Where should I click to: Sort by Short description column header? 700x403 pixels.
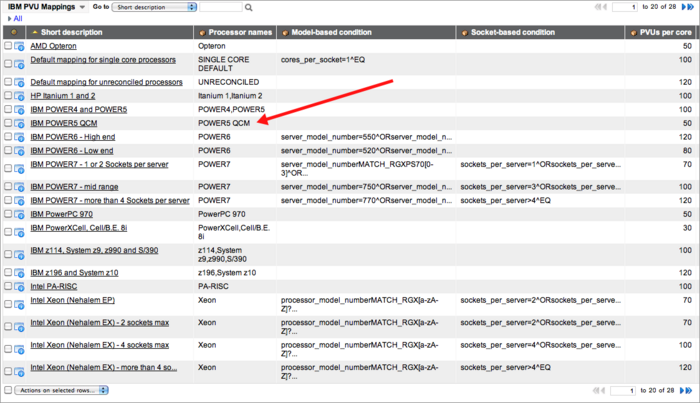click(71, 32)
